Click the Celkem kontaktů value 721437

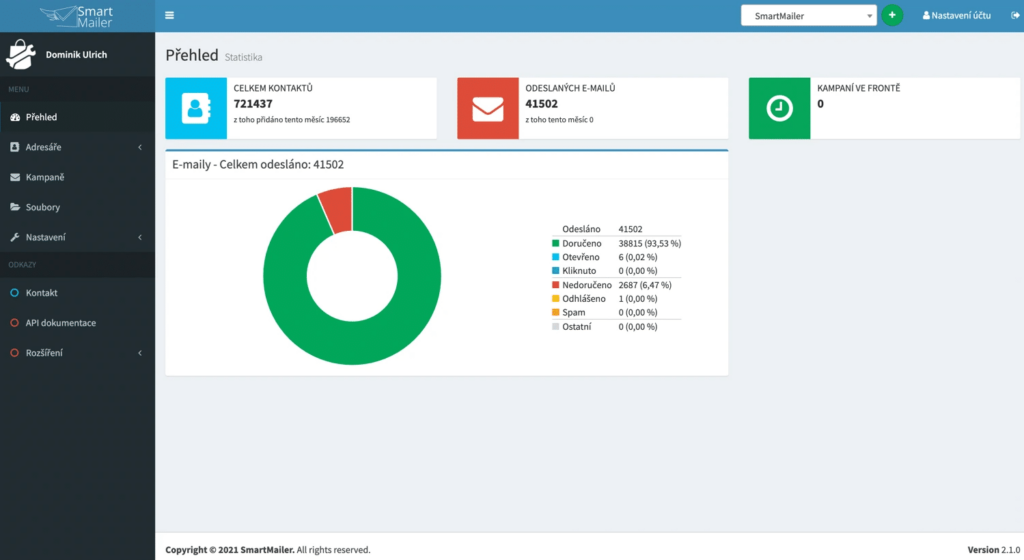(253, 104)
